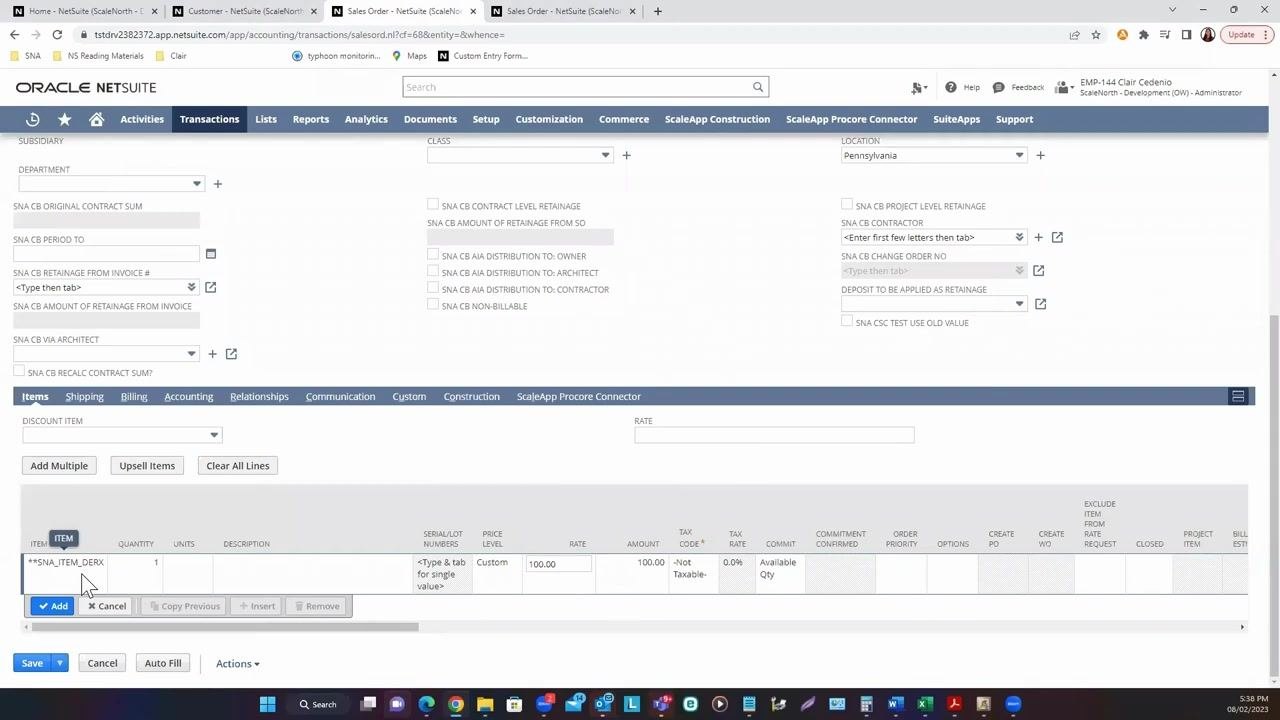
Task: Open the Save button dropdown arrow
Action: [x=60, y=663]
